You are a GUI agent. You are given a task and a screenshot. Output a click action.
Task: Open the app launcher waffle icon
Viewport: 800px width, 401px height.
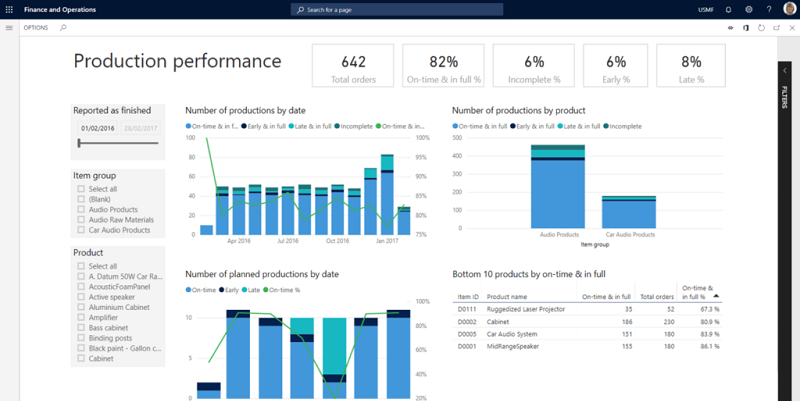point(9,9)
